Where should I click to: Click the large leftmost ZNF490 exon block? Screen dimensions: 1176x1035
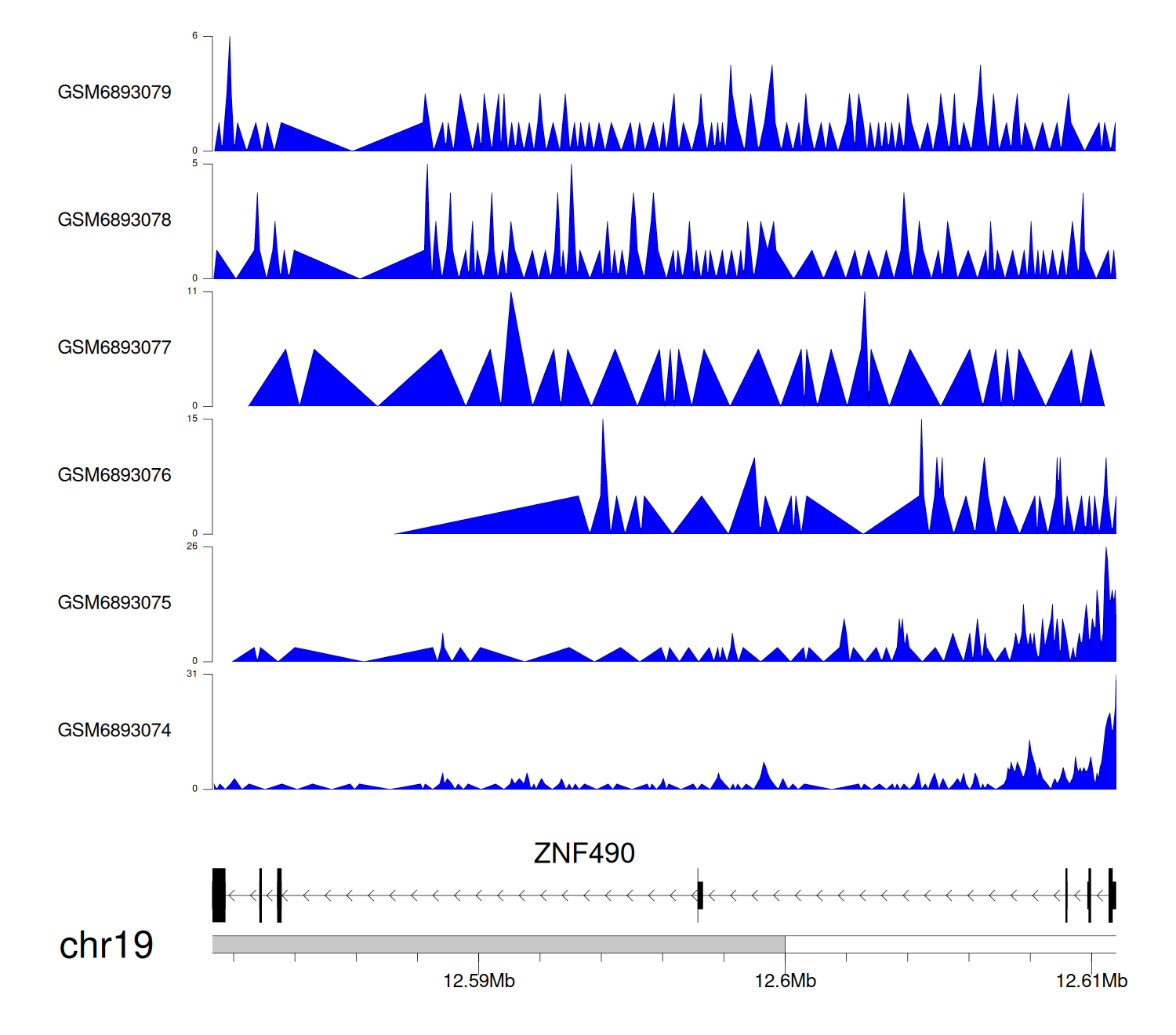coord(219,895)
